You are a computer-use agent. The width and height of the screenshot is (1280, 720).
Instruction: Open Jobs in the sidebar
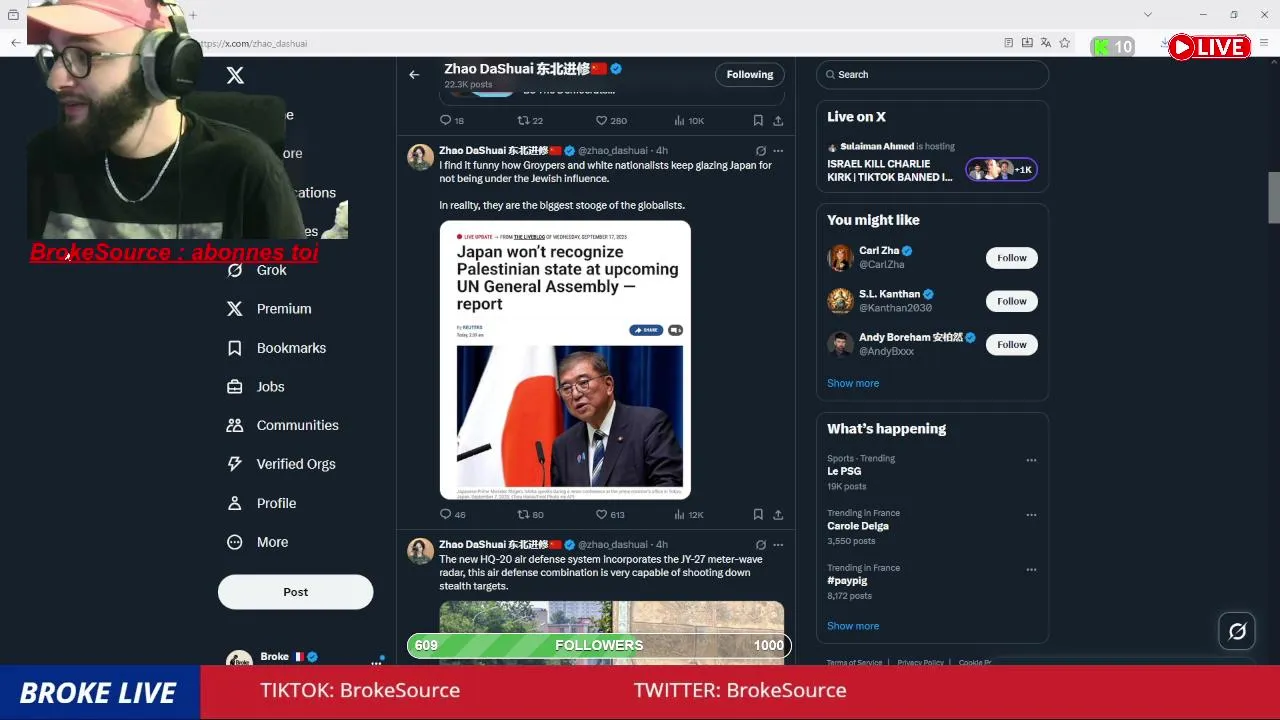(x=256, y=387)
